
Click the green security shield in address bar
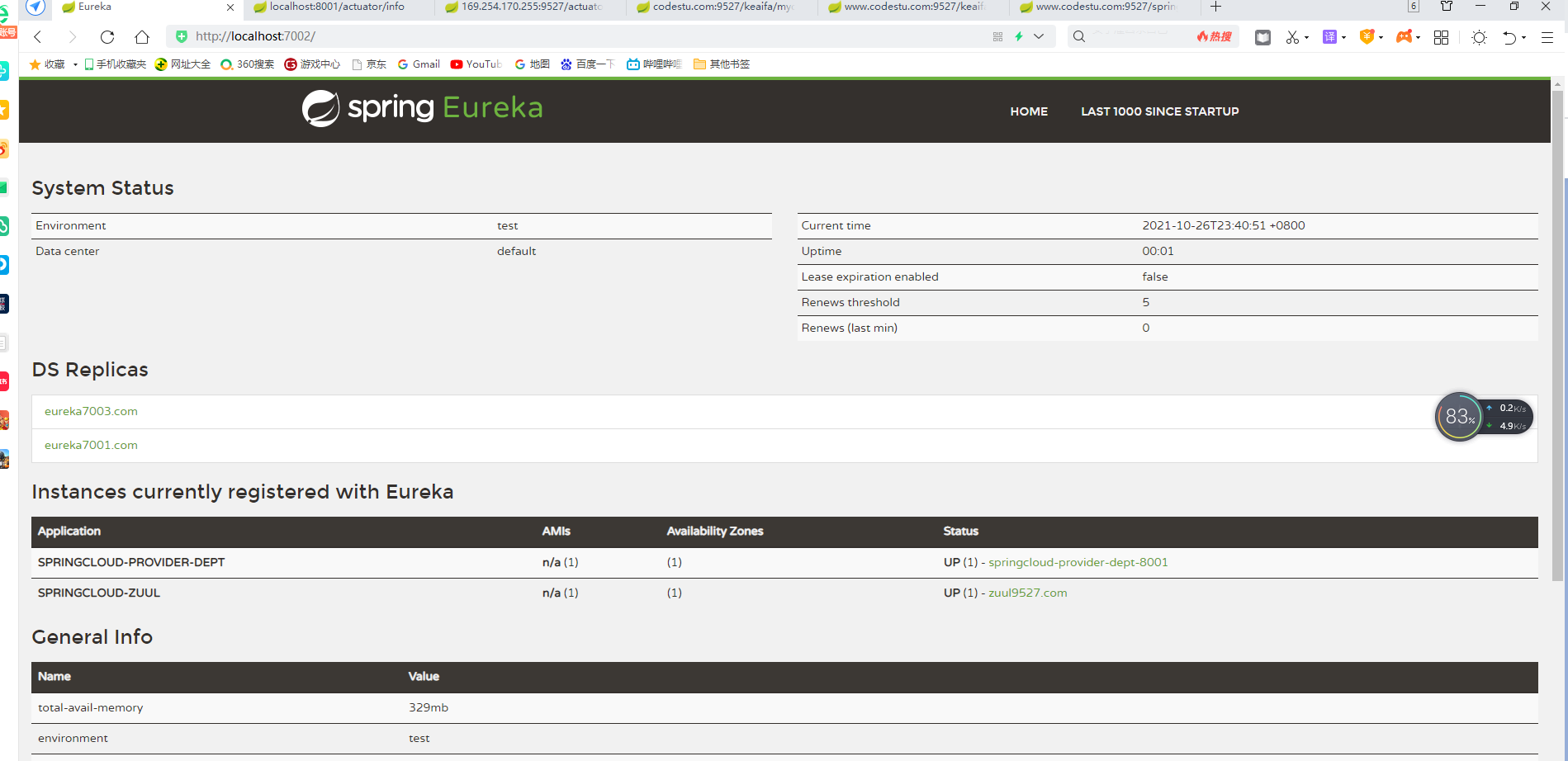pyautogui.click(x=182, y=36)
